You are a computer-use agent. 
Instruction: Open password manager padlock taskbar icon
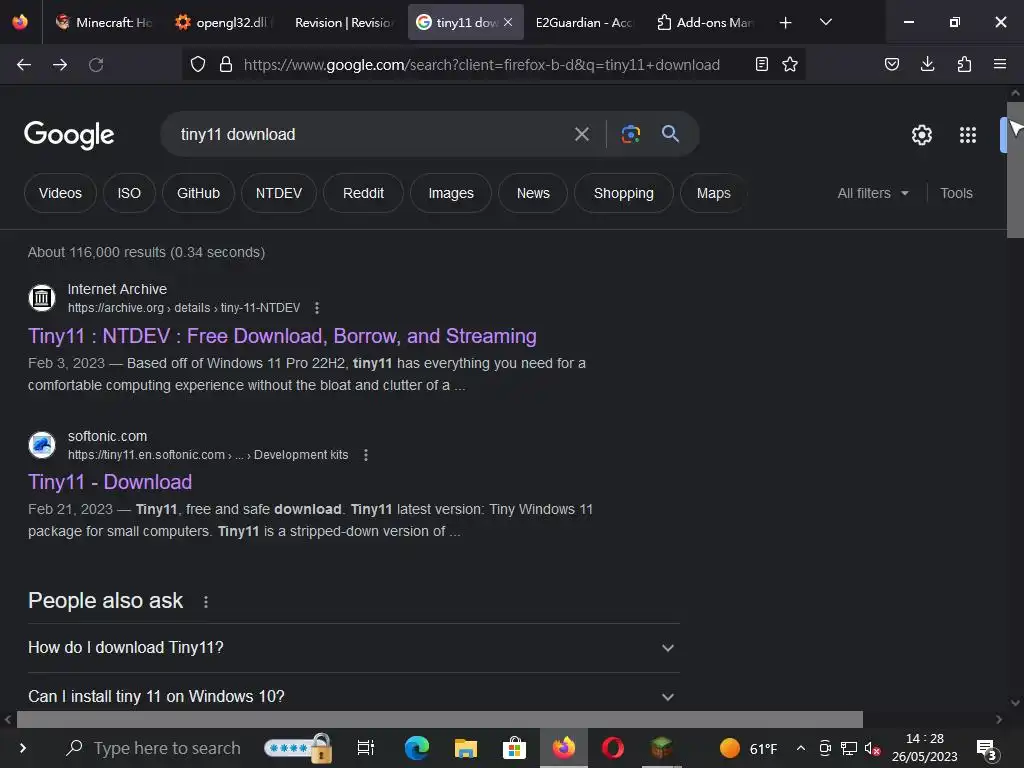pyautogui.click(x=299, y=748)
